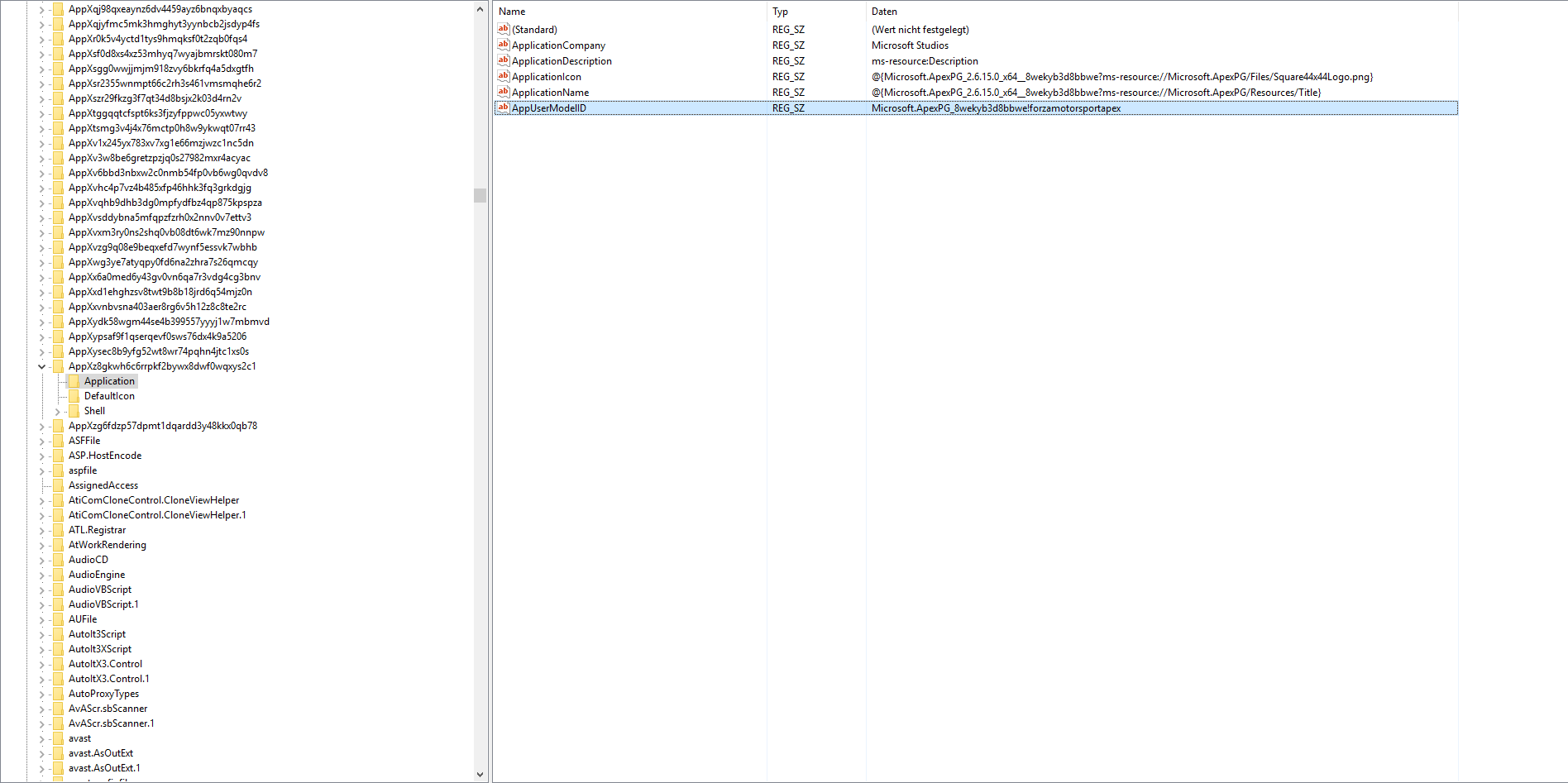Click the tree scrollbar down arrow
This screenshot has width=1568, height=783.
[x=480, y=774]
